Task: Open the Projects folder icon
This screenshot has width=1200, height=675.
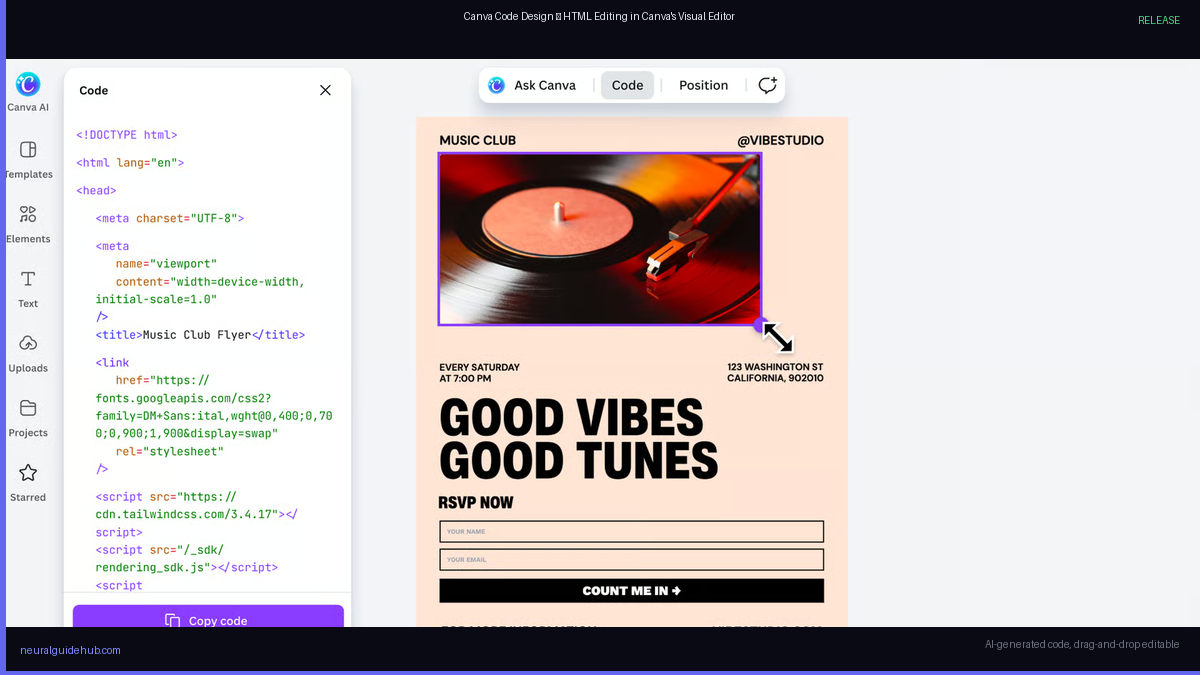Action: 28,408
